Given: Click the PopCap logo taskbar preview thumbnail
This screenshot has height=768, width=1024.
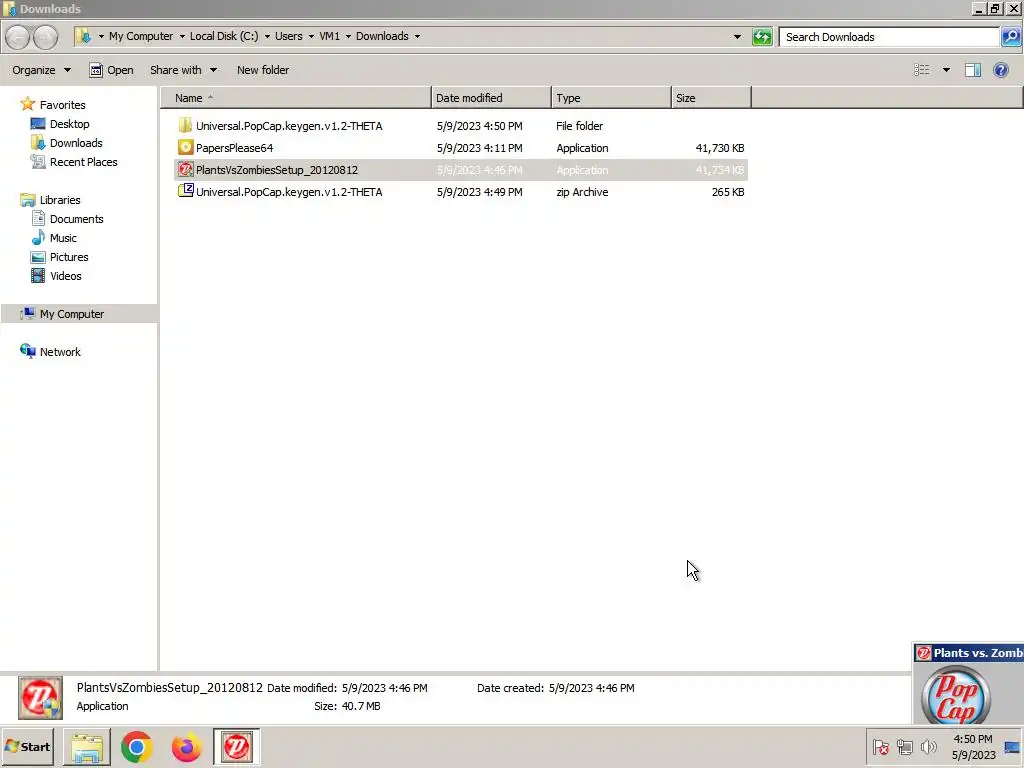Looking at the screenshot, I should coord(956,694).
